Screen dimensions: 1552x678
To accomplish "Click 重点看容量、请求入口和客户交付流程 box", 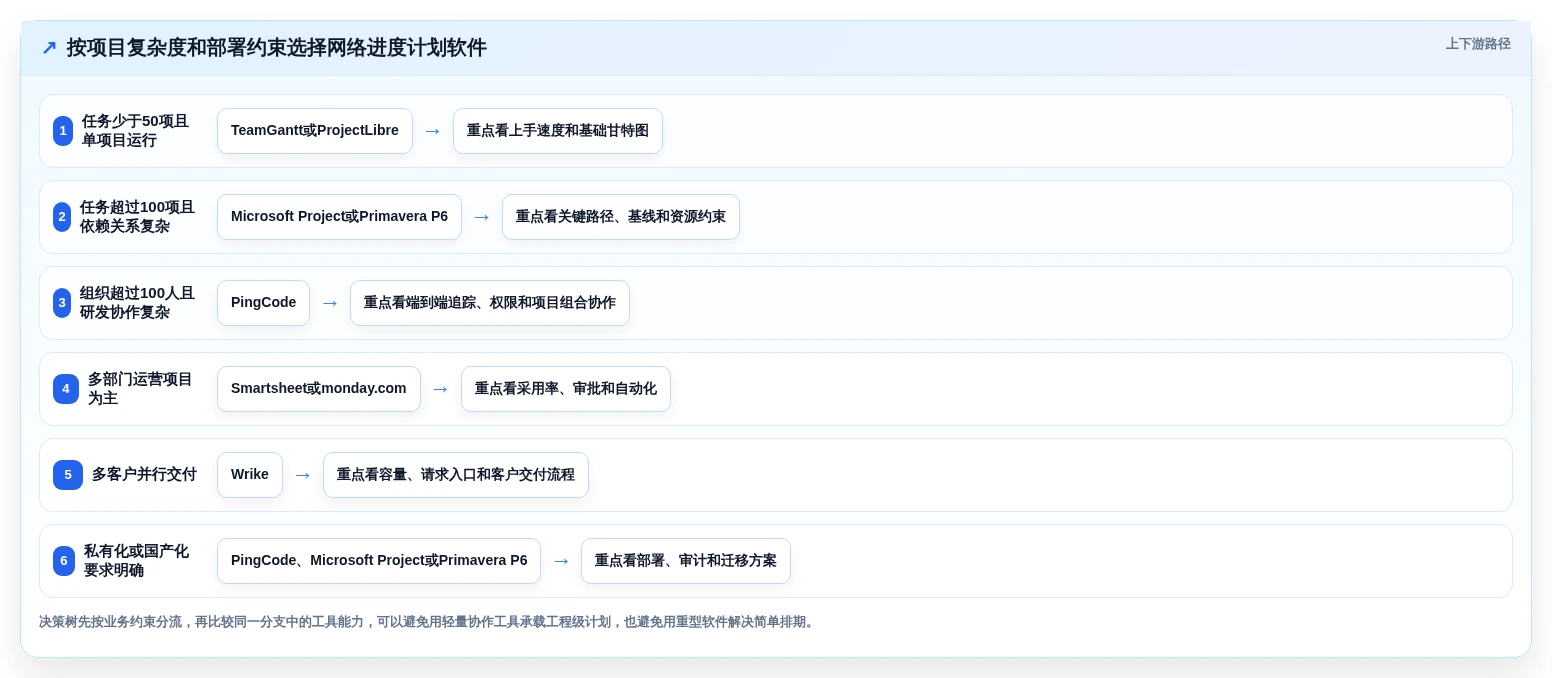I will [456, 475].
